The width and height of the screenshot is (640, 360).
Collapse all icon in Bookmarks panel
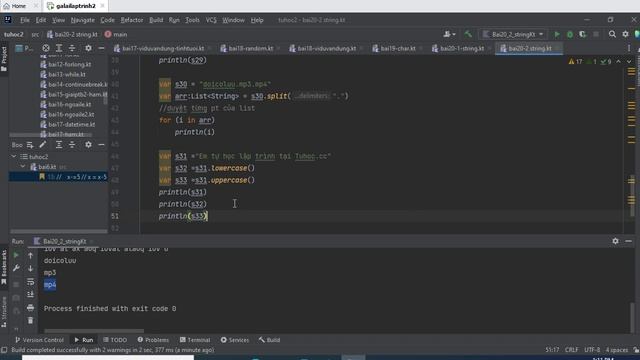(72, 145)
